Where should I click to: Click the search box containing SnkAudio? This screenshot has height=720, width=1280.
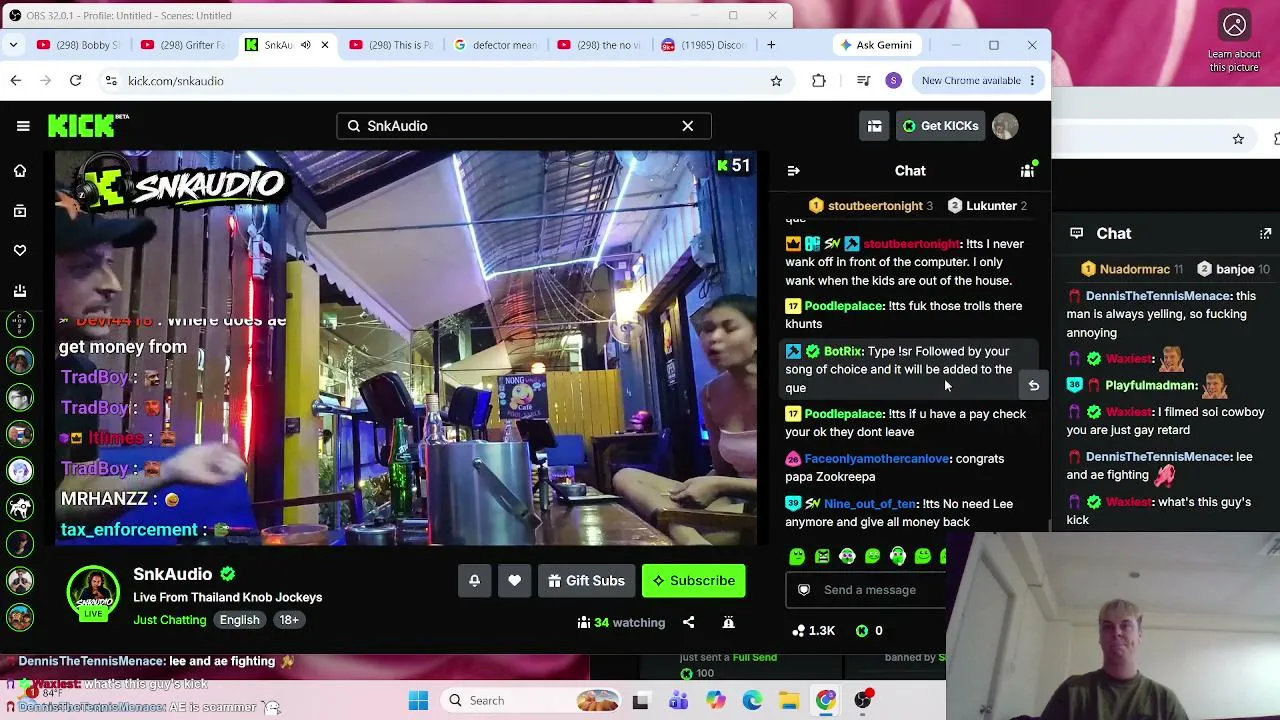(x=523, y=126)
